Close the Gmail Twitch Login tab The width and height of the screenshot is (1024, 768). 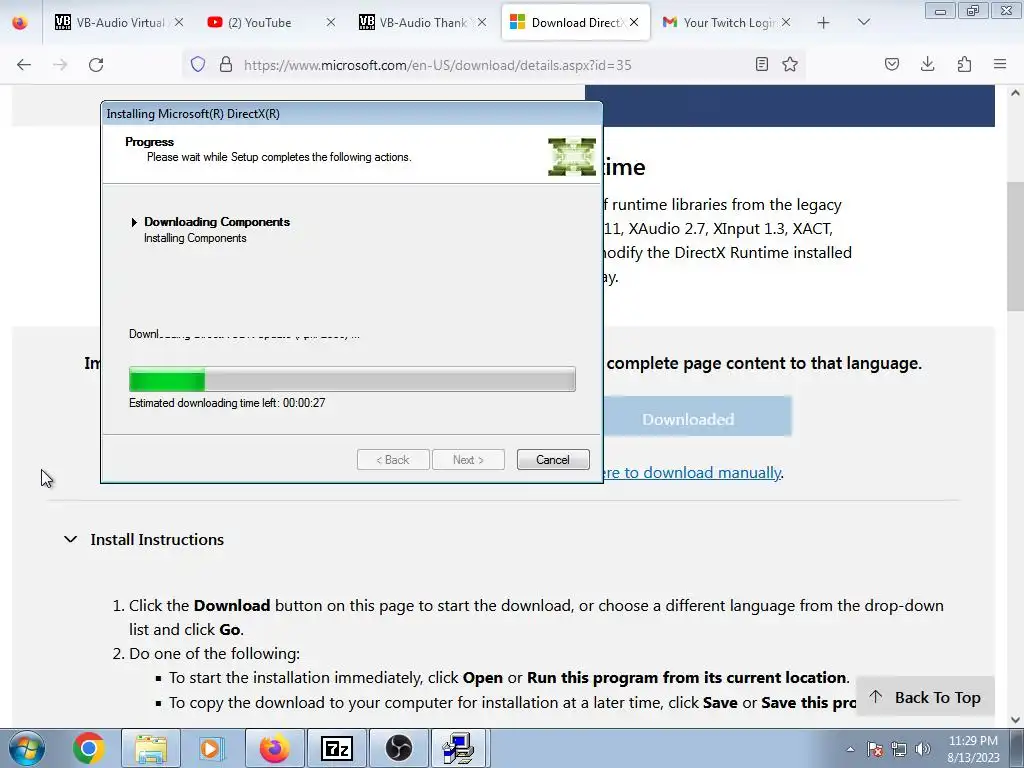[x=786, y=22]
